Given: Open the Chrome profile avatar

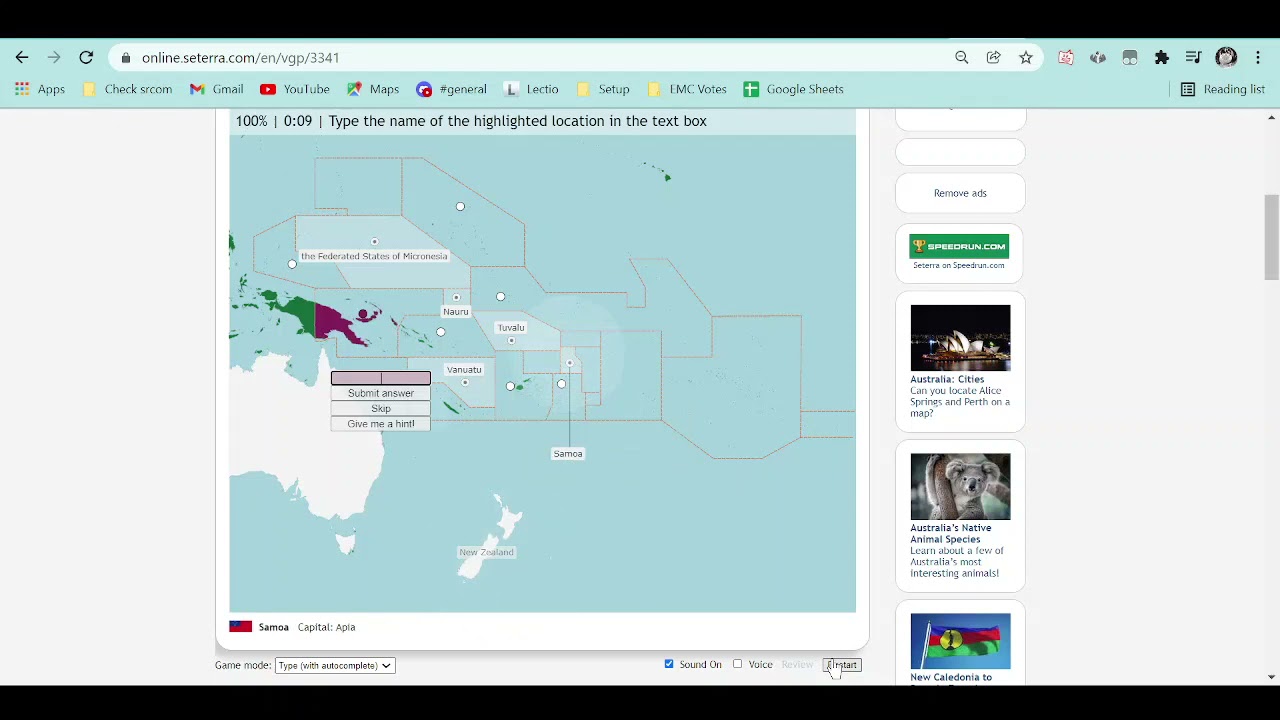Looking at the screenshot, I should pos(1226,58).
